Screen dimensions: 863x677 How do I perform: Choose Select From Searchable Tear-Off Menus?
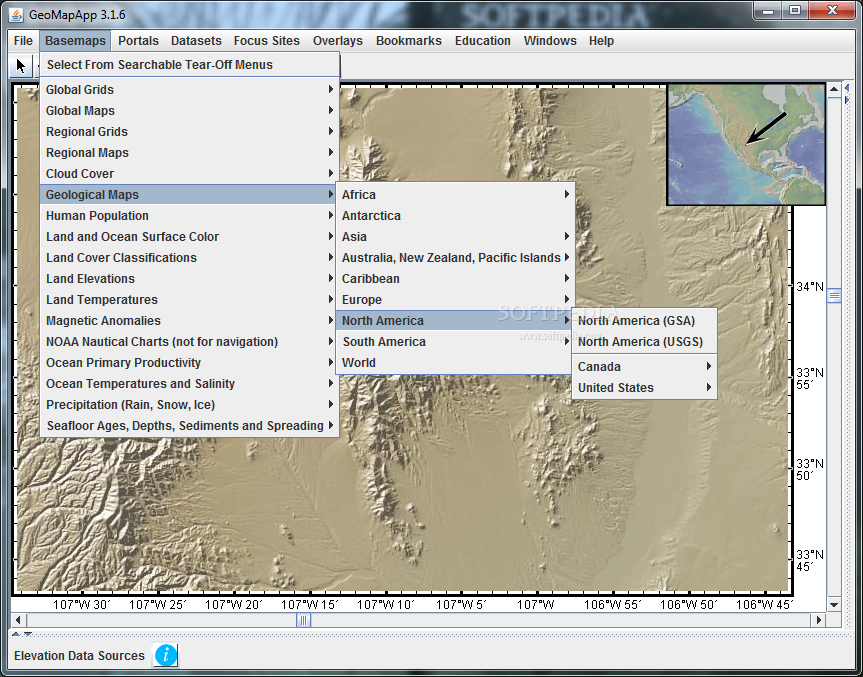pyautogui.click(x=189, y=64)
